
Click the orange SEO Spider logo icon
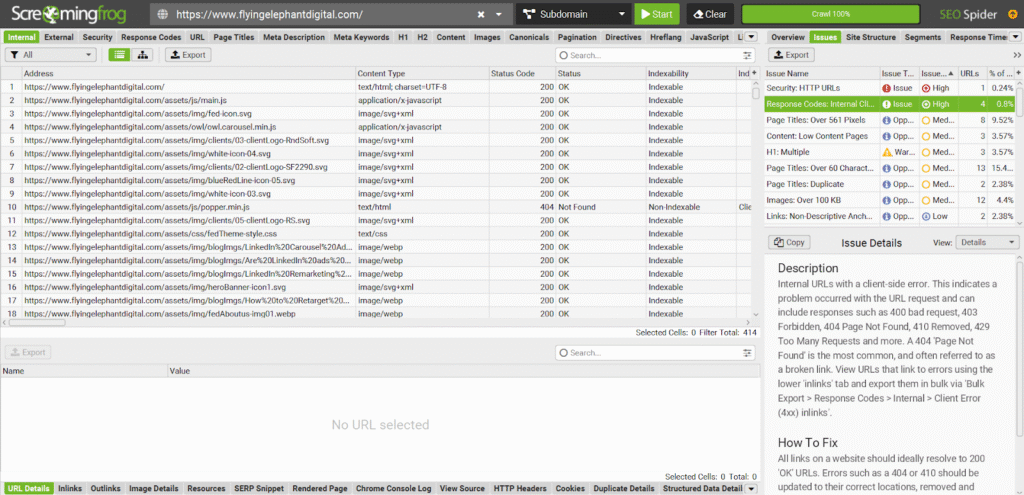[x=1011, y=15]
